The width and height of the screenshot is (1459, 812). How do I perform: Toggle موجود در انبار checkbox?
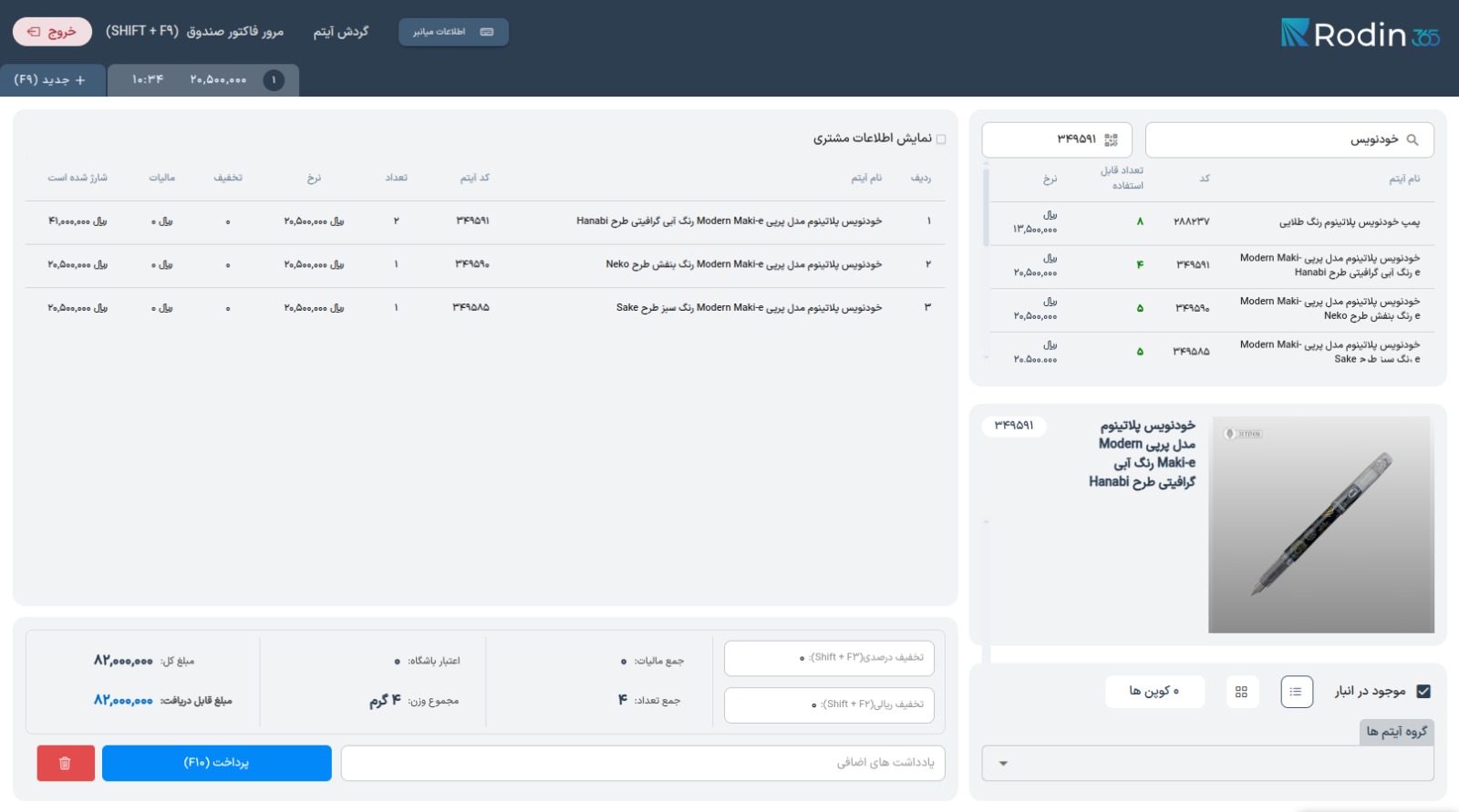pyautogui.click(x=1423, y=692)
